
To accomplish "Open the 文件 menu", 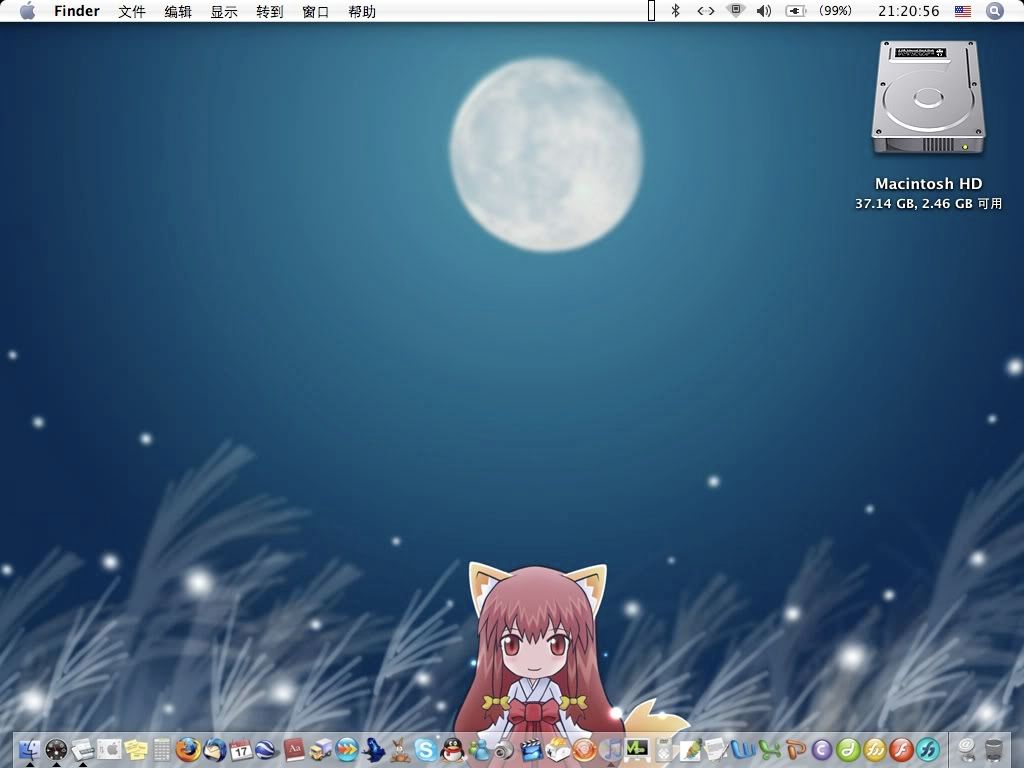I will point(132,11).
